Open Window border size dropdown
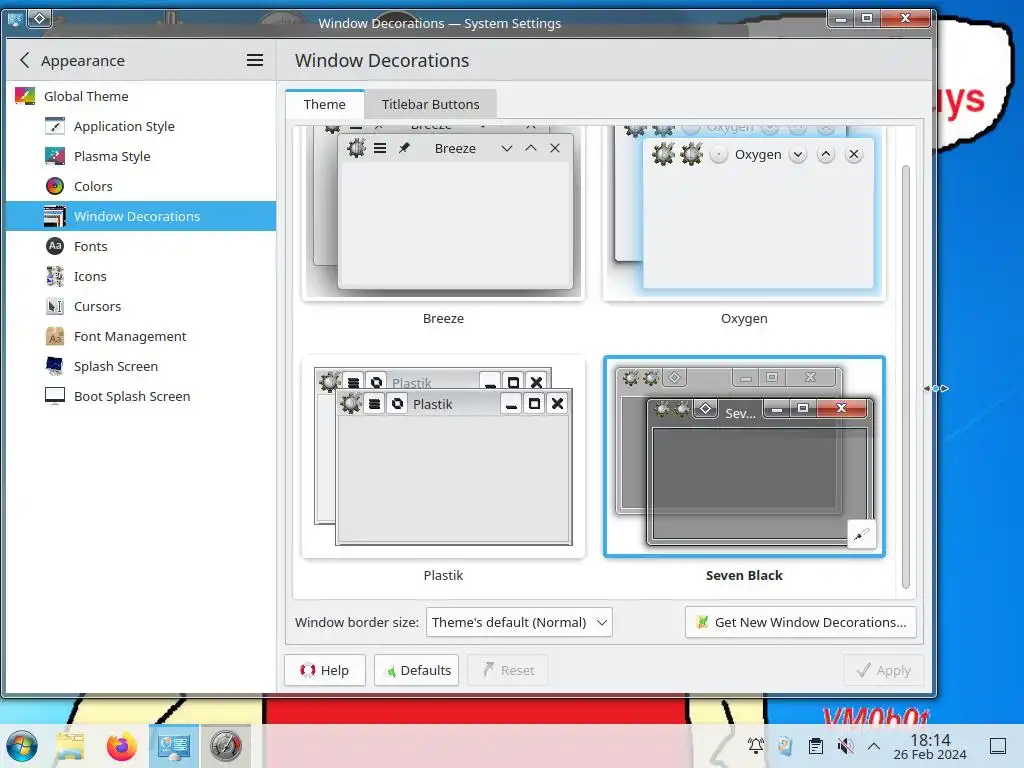 (x=519, y=622)
